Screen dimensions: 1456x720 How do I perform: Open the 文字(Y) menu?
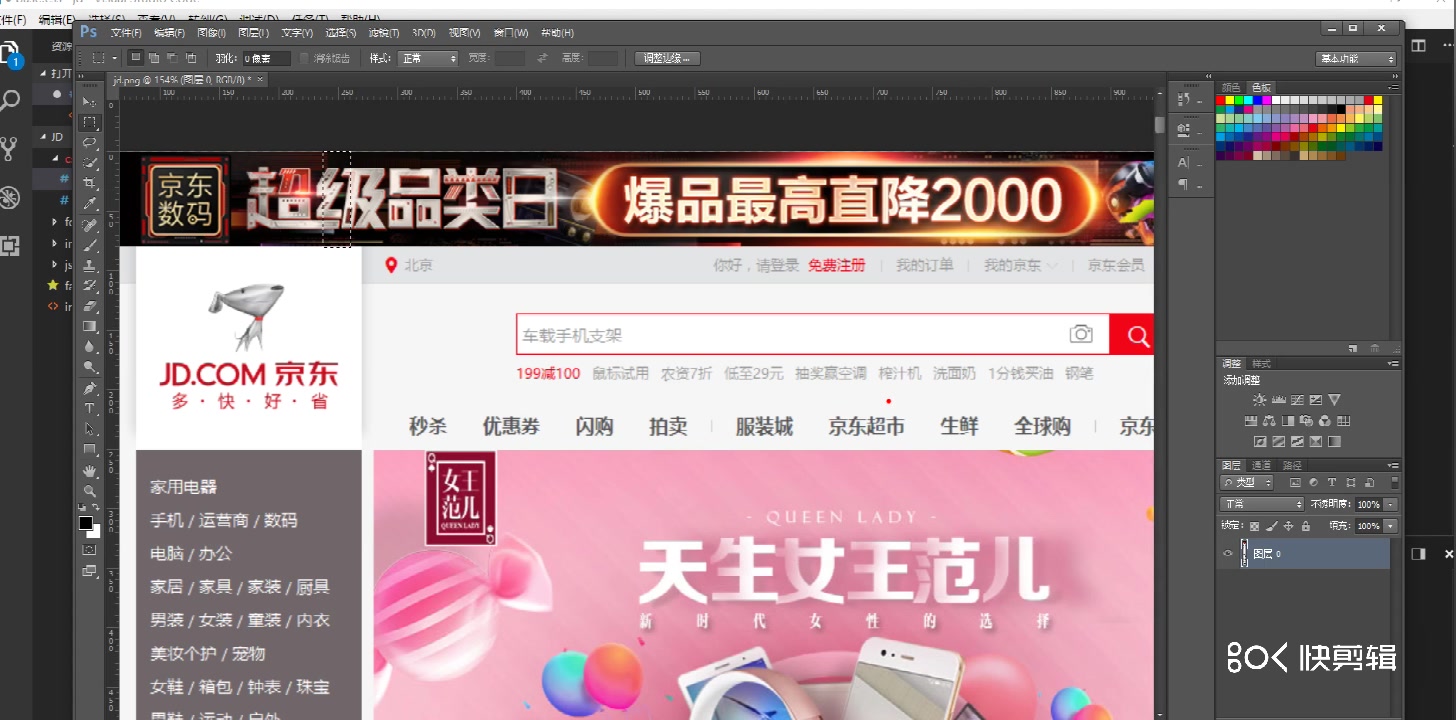[297, 33]
